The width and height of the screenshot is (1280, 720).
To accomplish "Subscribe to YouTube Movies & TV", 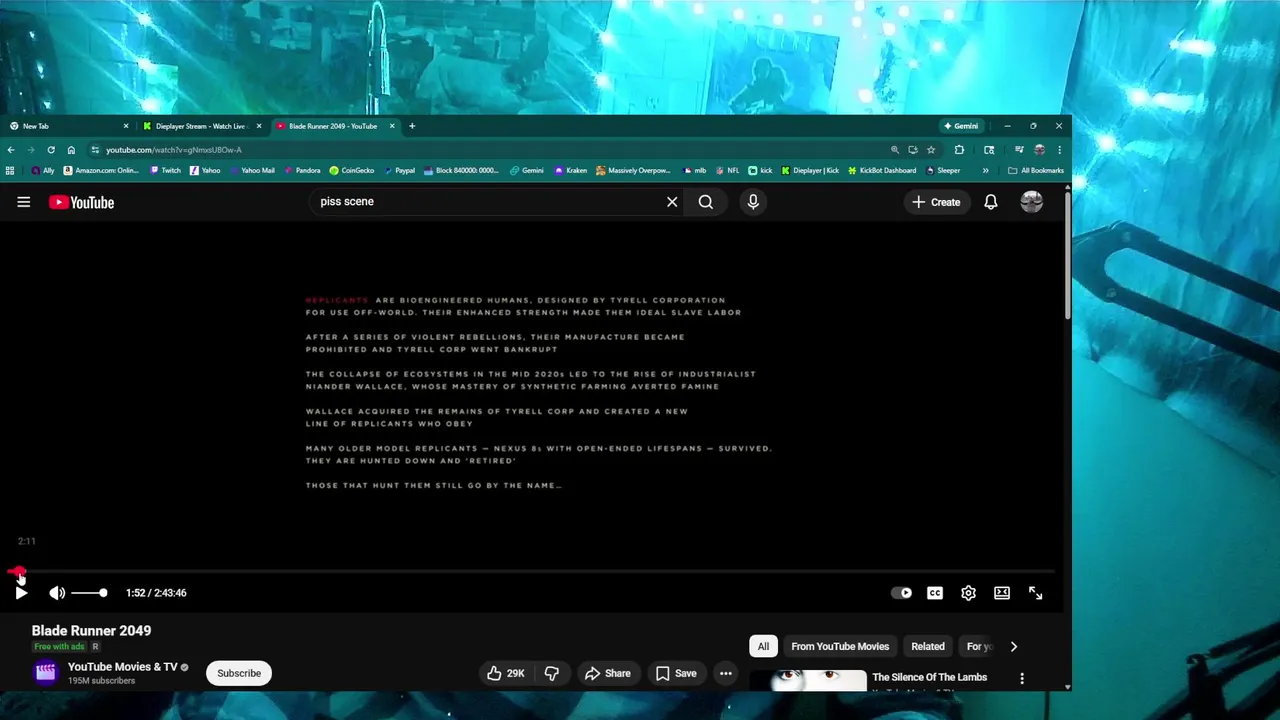I will (239, 673).
